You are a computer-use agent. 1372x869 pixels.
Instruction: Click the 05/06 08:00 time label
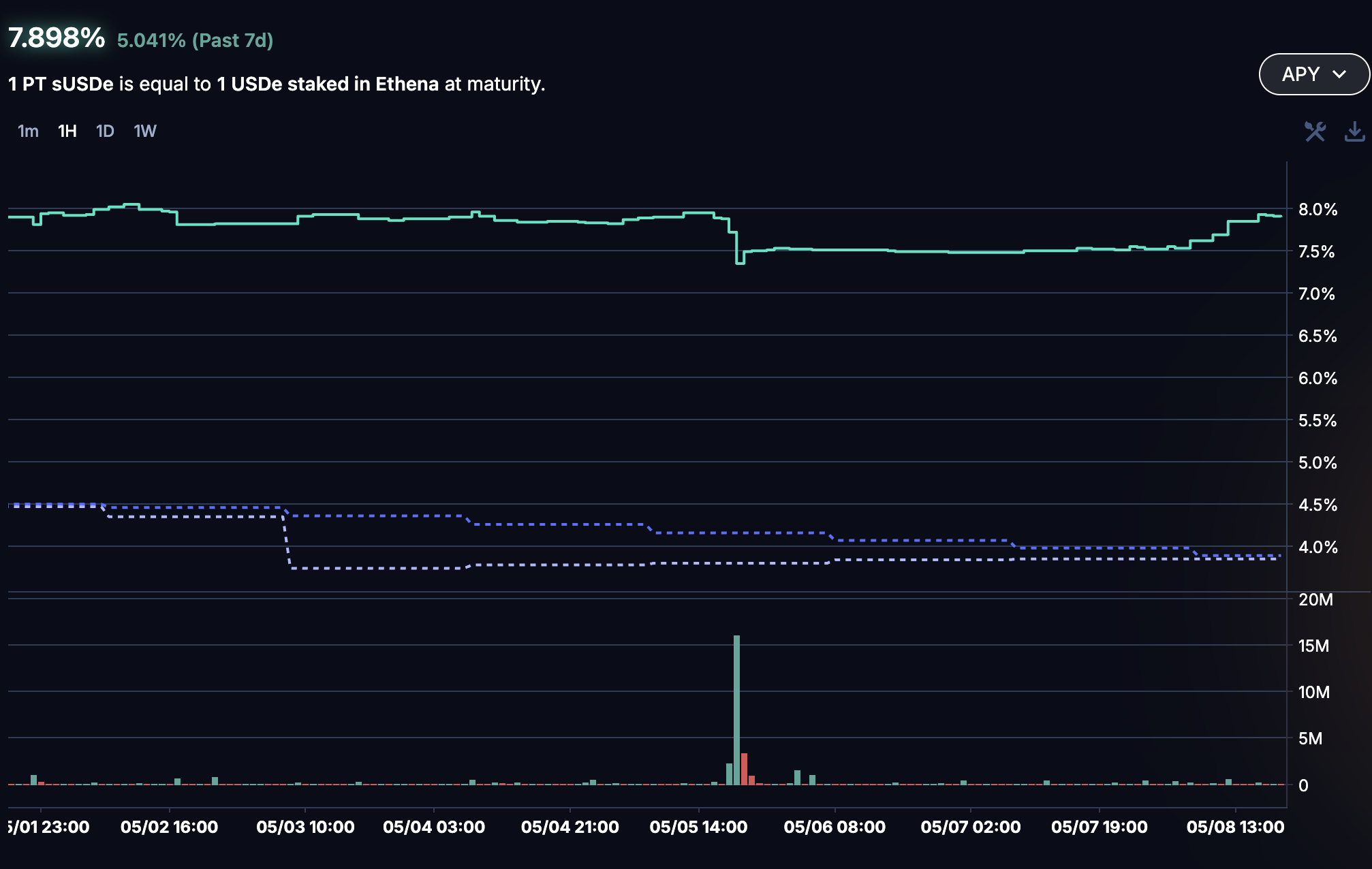click(x=835, y=827)
